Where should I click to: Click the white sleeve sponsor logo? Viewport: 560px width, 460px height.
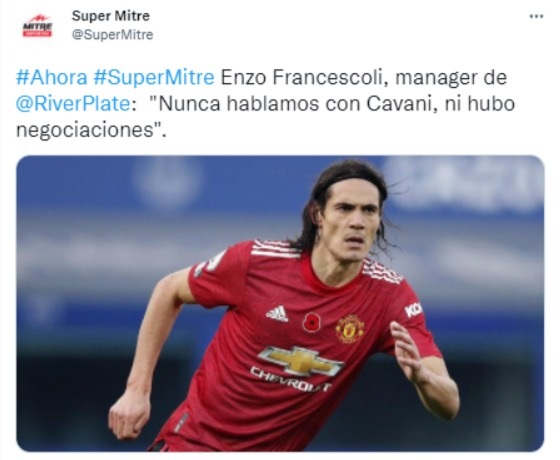(x=413, y=310)
